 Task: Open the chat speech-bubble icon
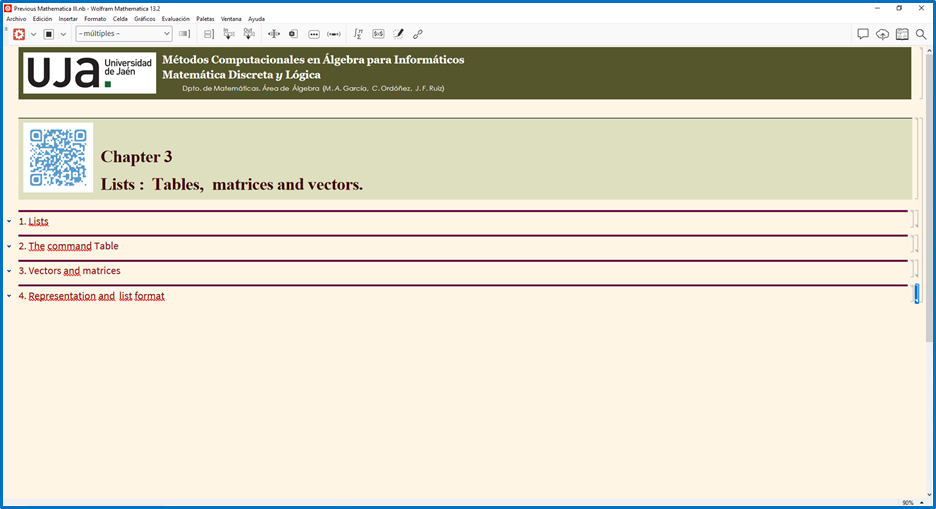click(863, 34)
